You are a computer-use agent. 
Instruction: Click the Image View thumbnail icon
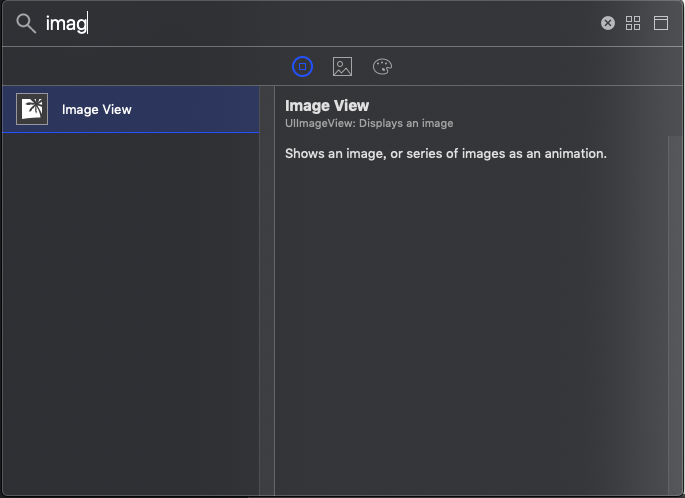pos(32,109)
